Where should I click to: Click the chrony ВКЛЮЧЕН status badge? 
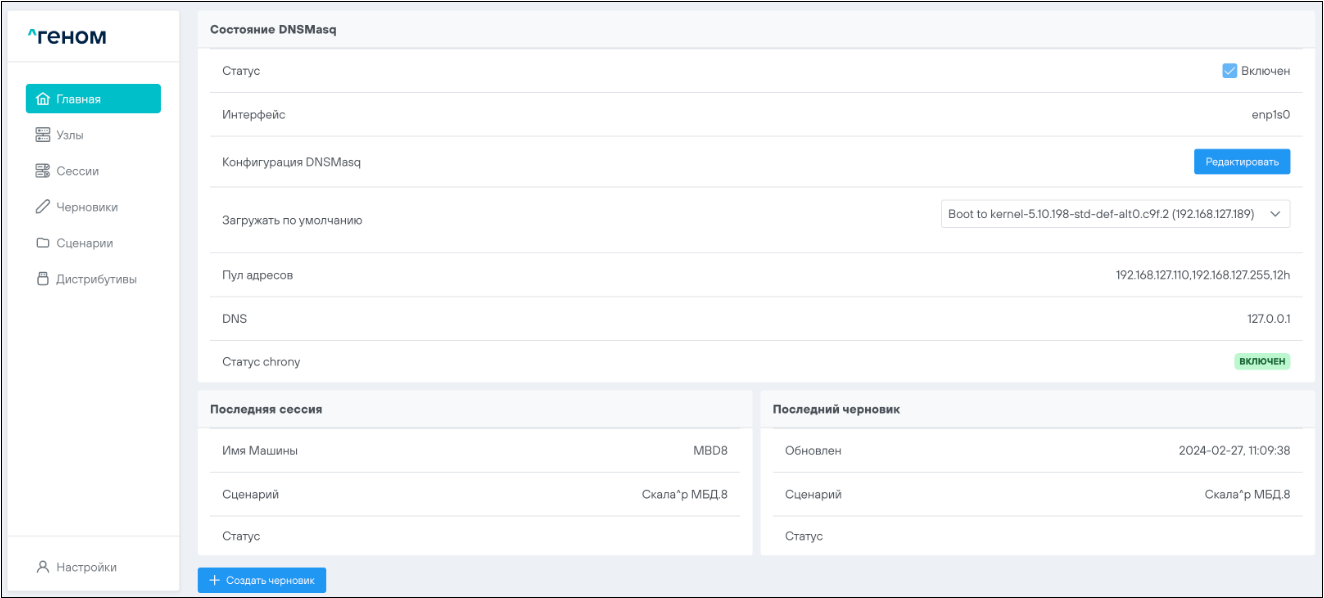(1262, 361)
